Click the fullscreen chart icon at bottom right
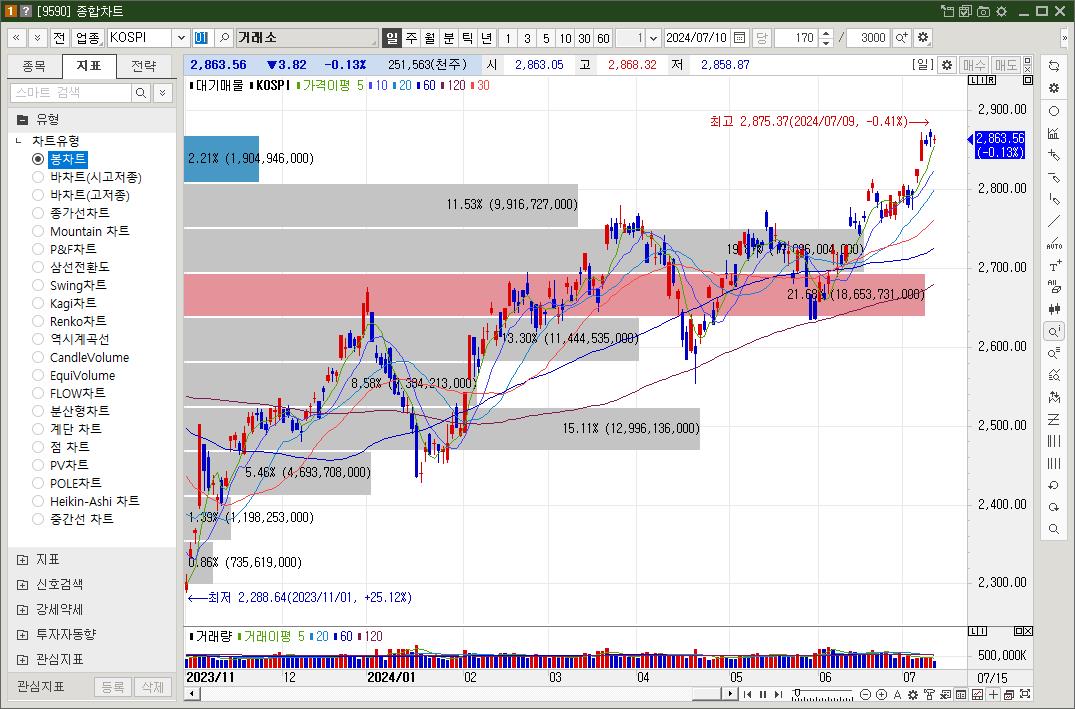1075x709 pixels. coord(1026,695)
